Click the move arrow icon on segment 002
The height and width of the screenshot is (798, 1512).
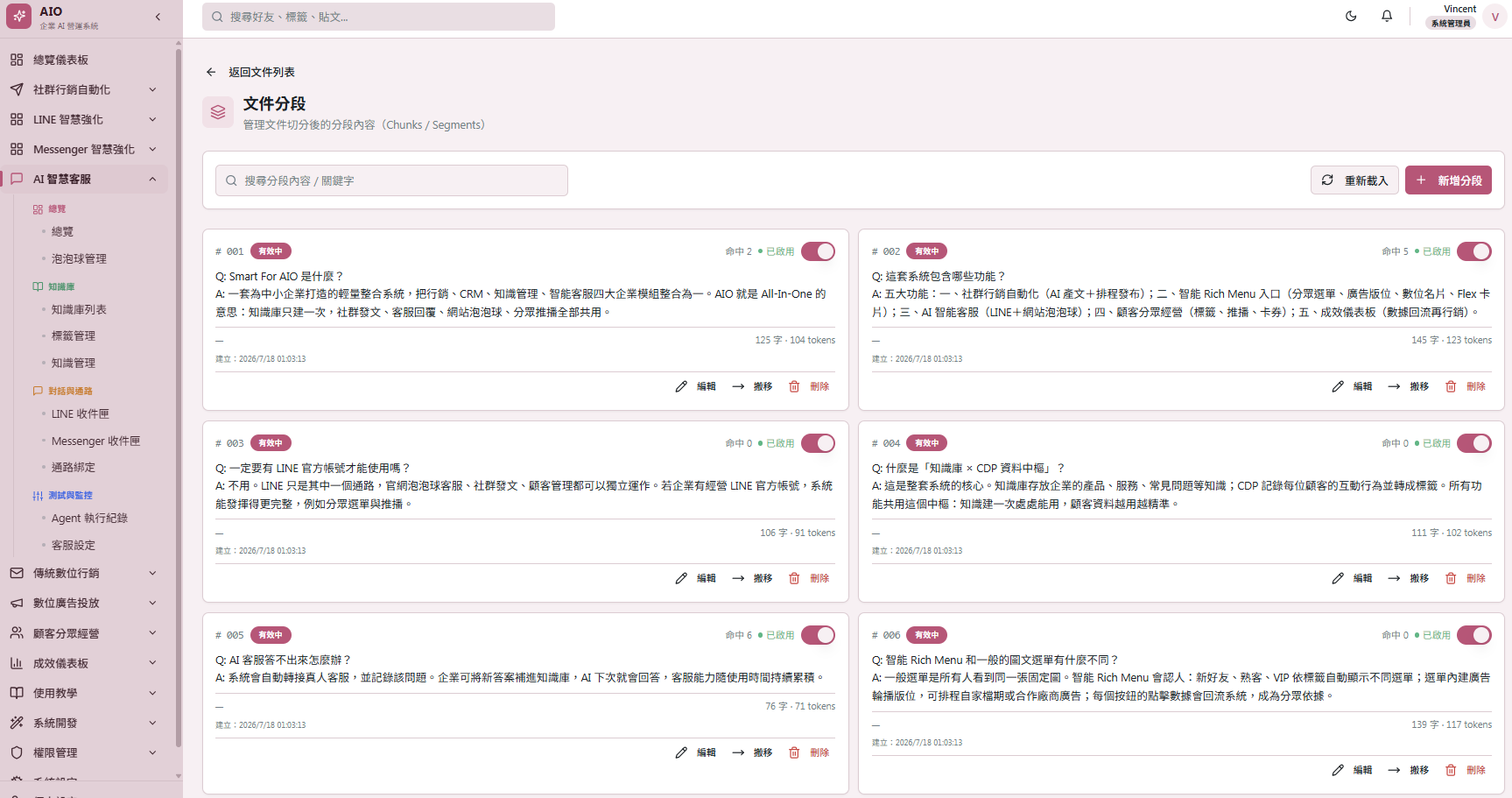point(1394,386)
